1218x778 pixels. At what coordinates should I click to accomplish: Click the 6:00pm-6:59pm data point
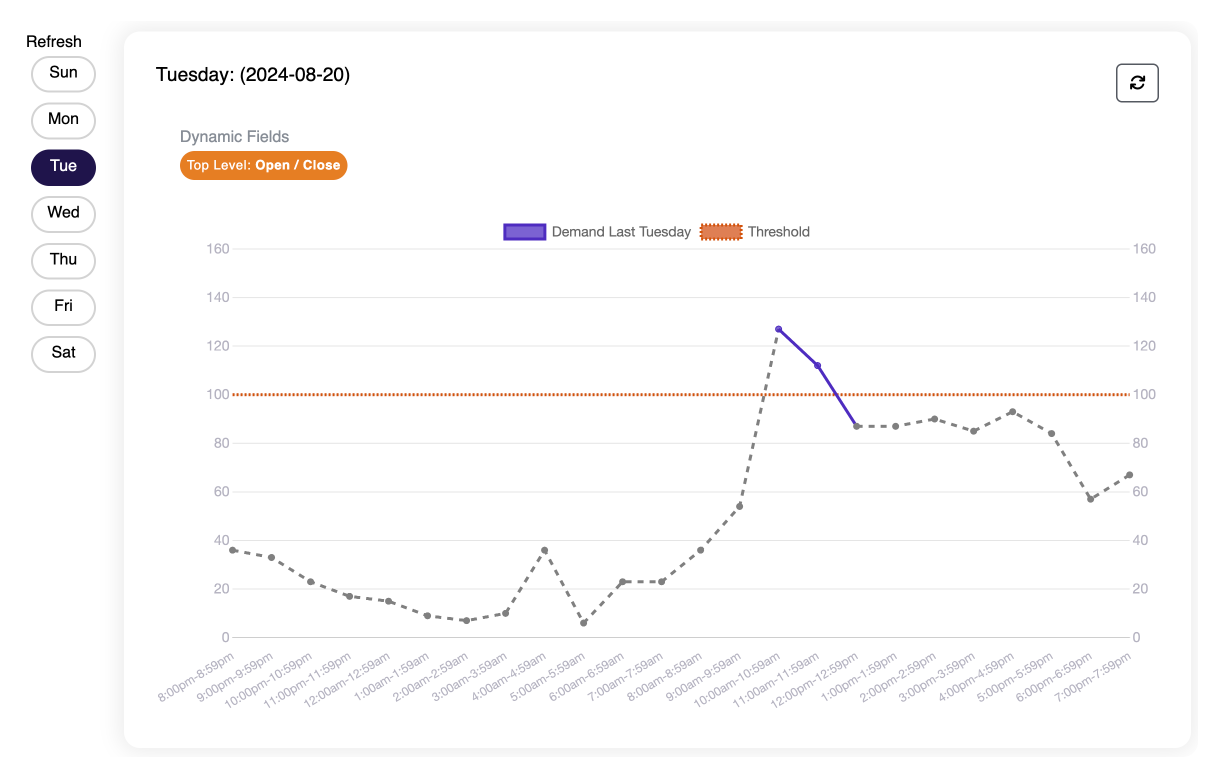pyautogui.click(x=1090, y=498)
